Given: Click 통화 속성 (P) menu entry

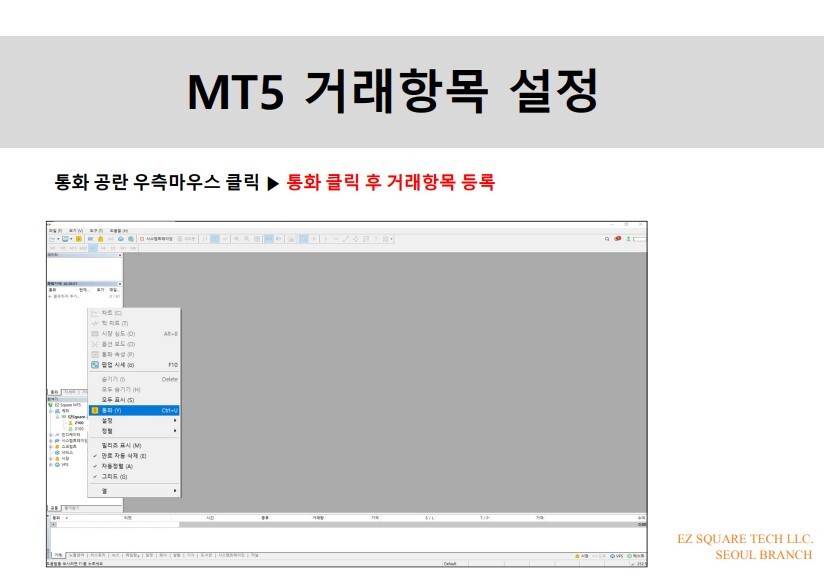Looking at the screenshot, I should 134,355.
